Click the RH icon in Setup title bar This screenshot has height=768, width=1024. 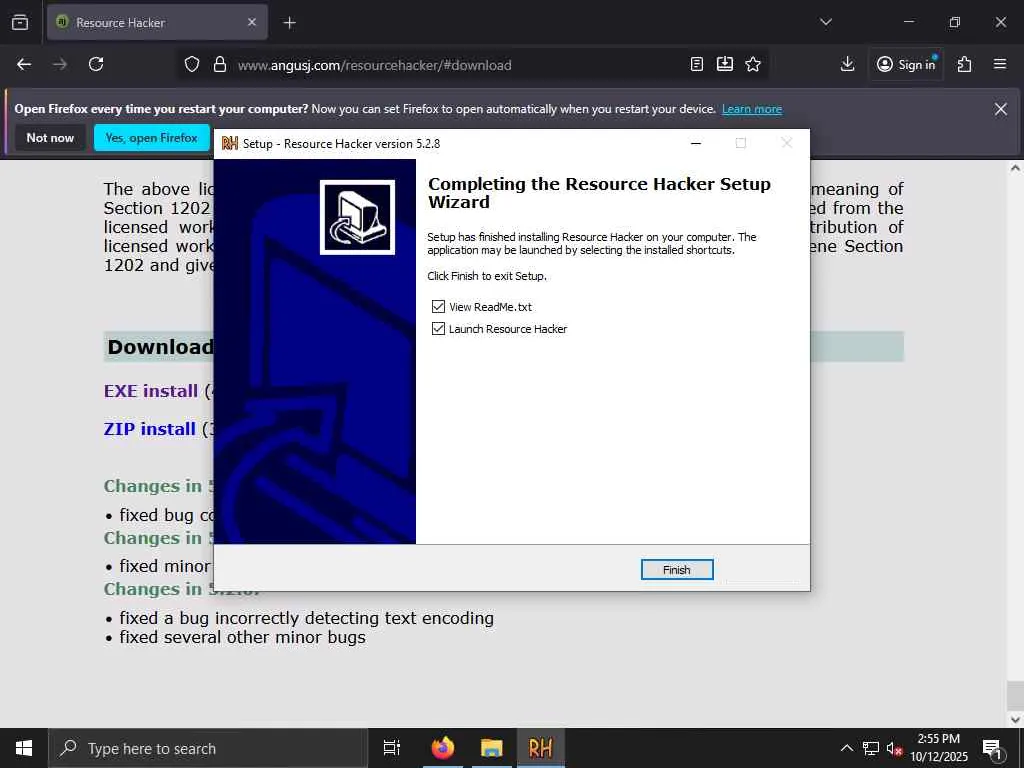point(229,143)
